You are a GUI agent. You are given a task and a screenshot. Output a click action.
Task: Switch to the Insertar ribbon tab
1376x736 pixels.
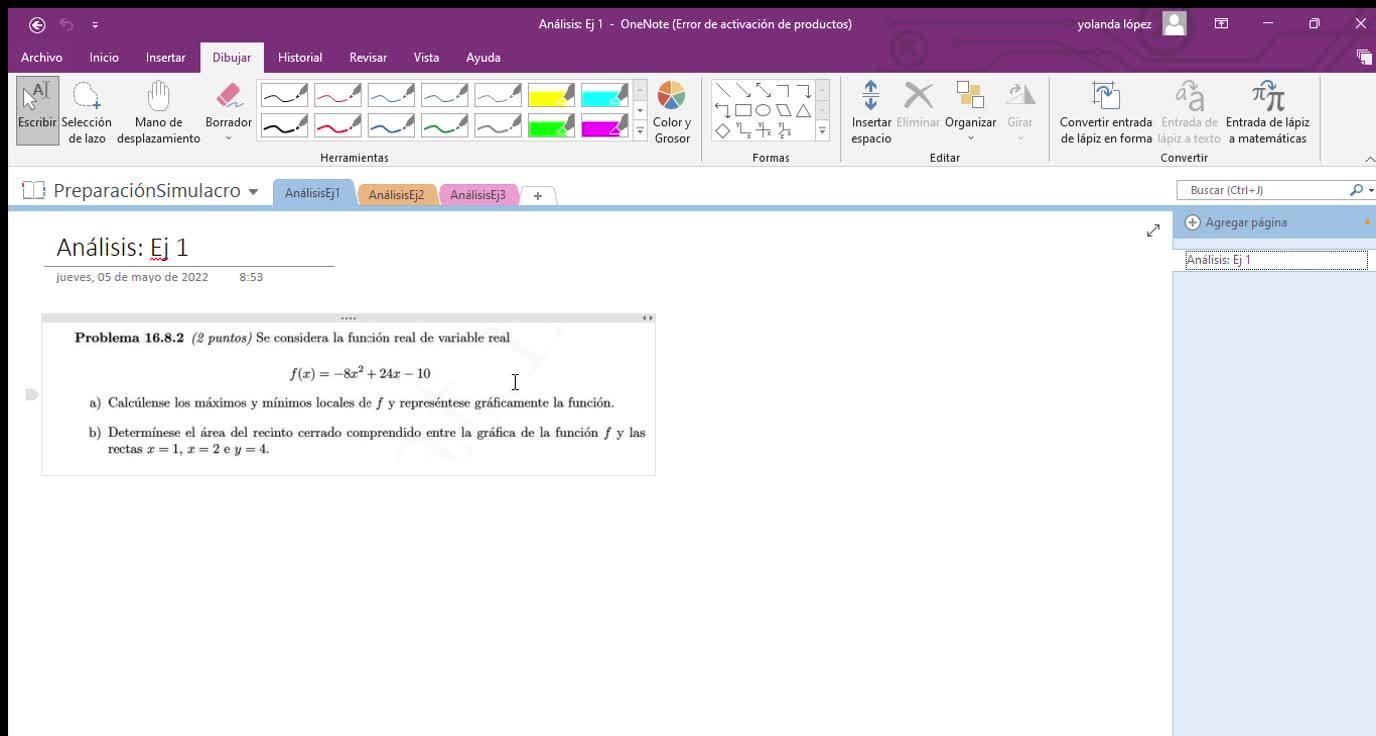[165, 57]
